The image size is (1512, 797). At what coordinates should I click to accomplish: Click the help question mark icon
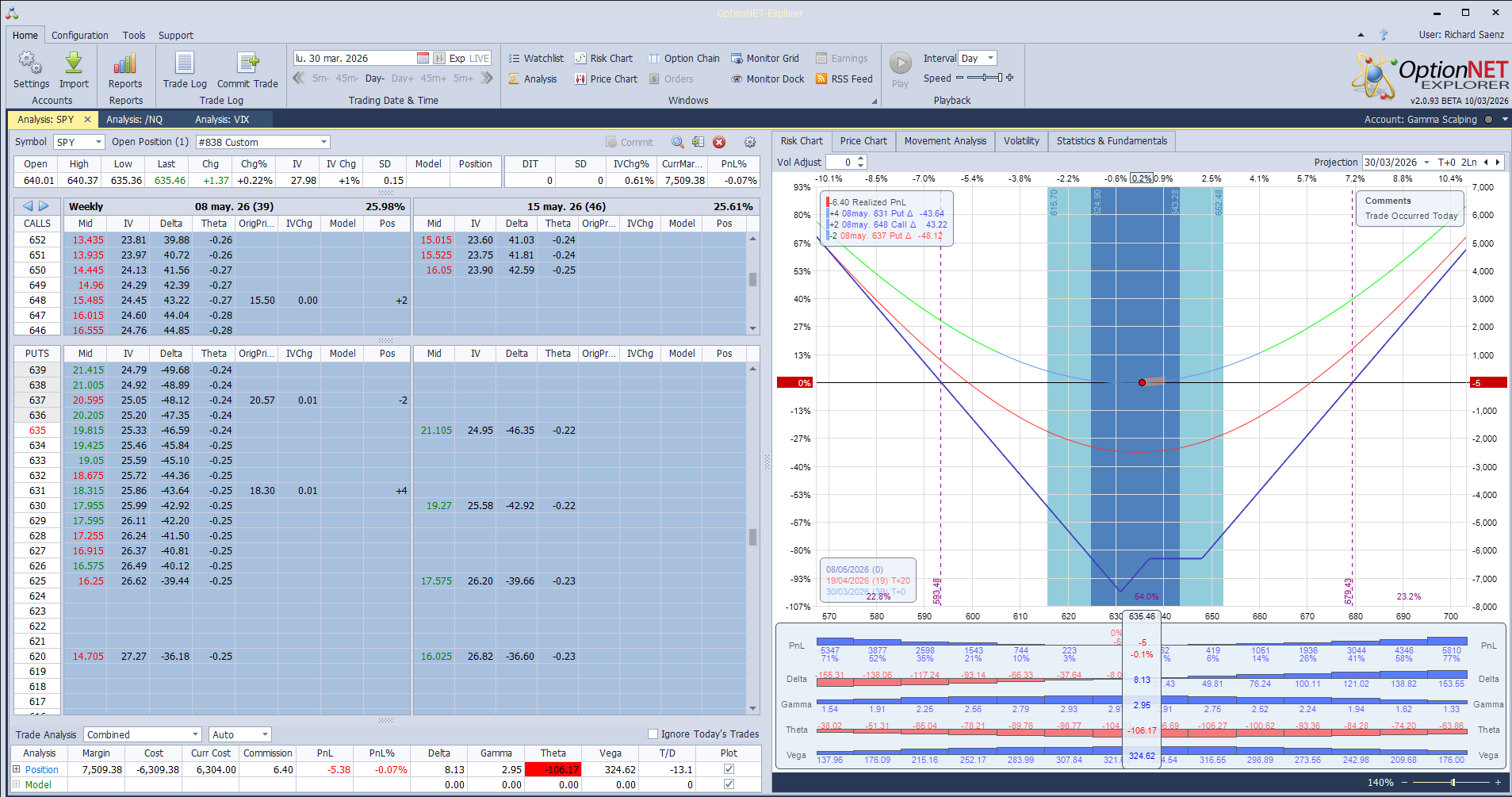pos(1384,35)
